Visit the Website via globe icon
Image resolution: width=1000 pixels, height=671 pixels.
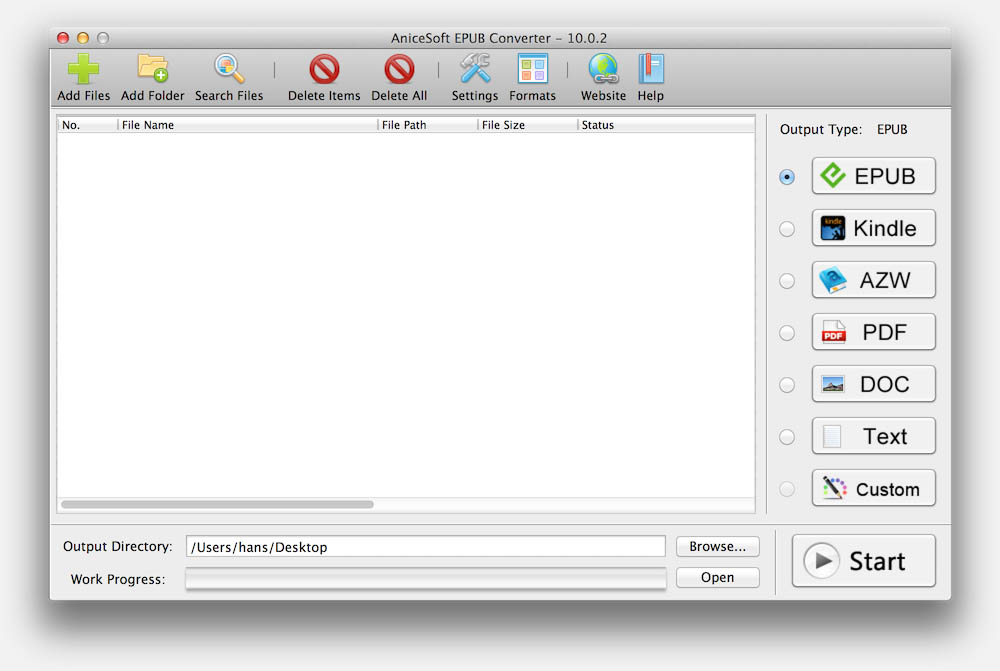pos(603,70)
